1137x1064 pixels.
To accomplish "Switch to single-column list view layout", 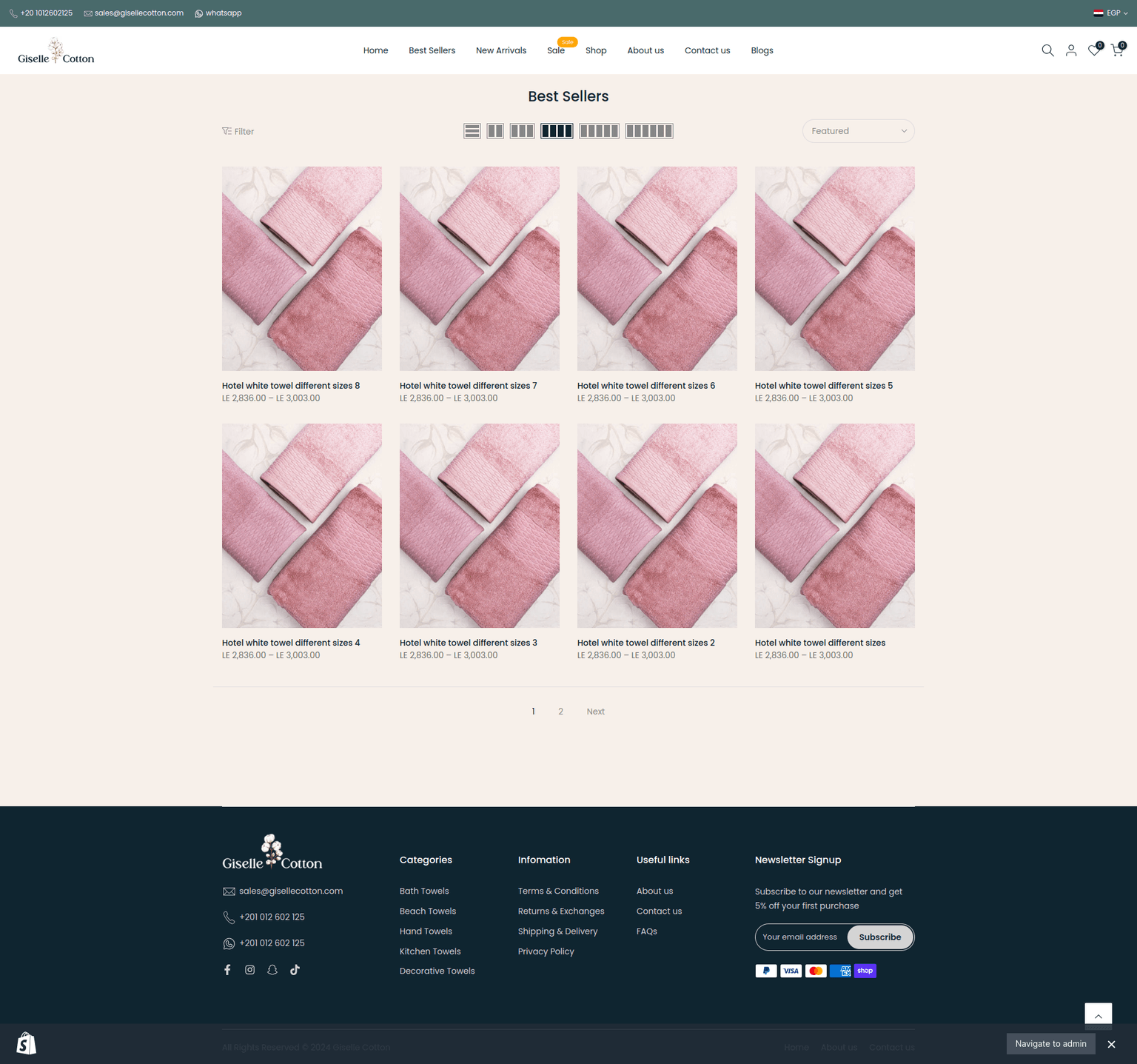I will pyautogui.click(x=472, y=131).
